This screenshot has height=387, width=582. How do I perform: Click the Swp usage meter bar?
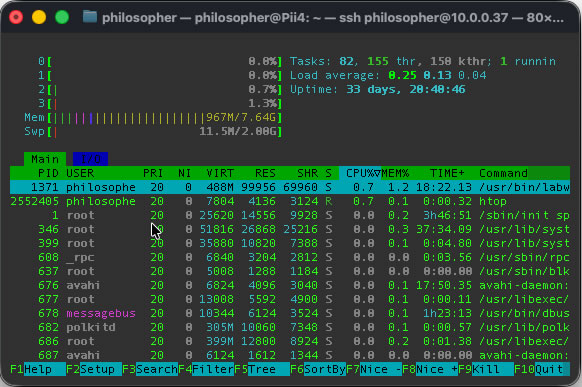(x=153, y=132)
